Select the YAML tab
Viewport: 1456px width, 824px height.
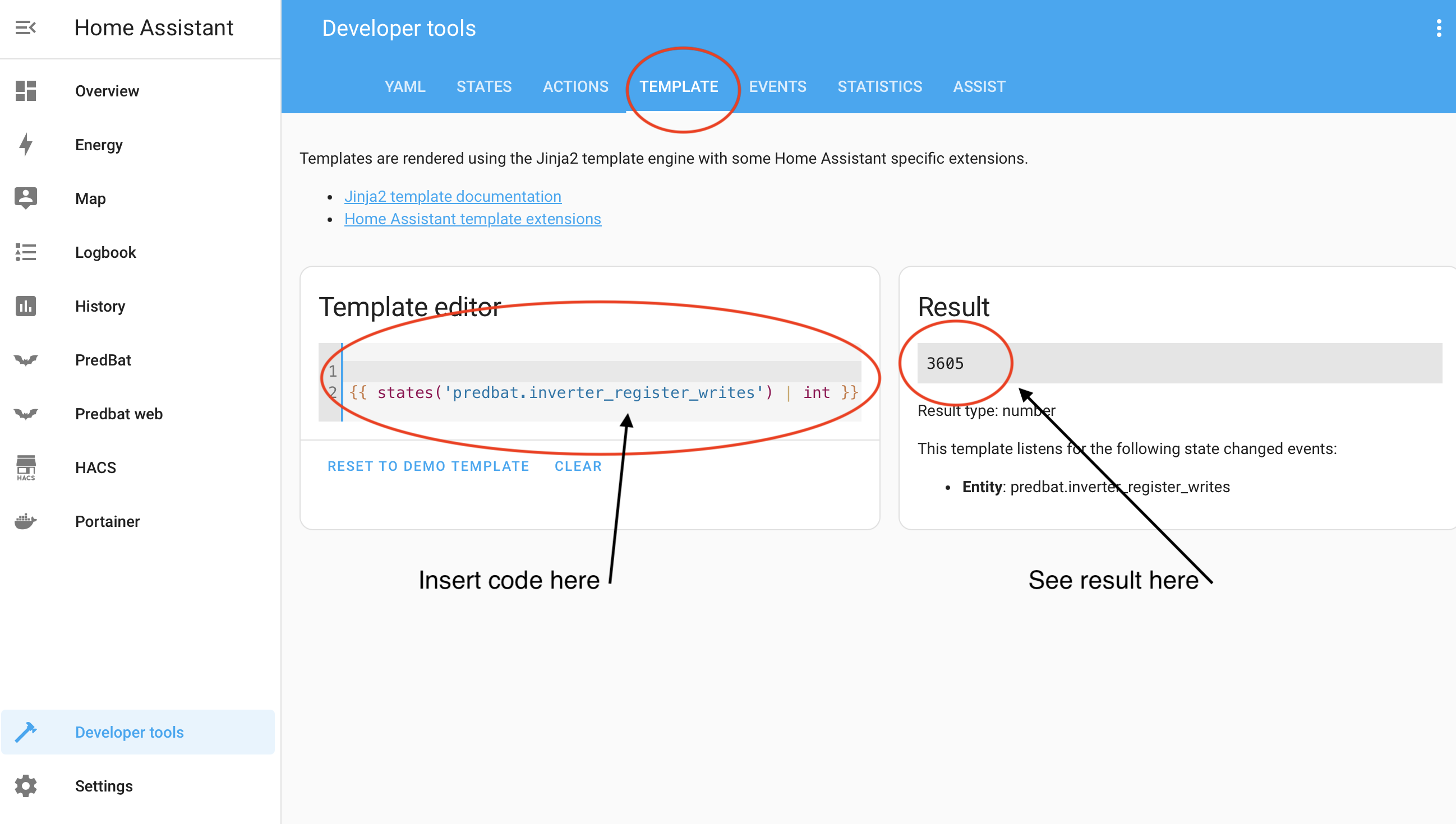click(405, 86)
